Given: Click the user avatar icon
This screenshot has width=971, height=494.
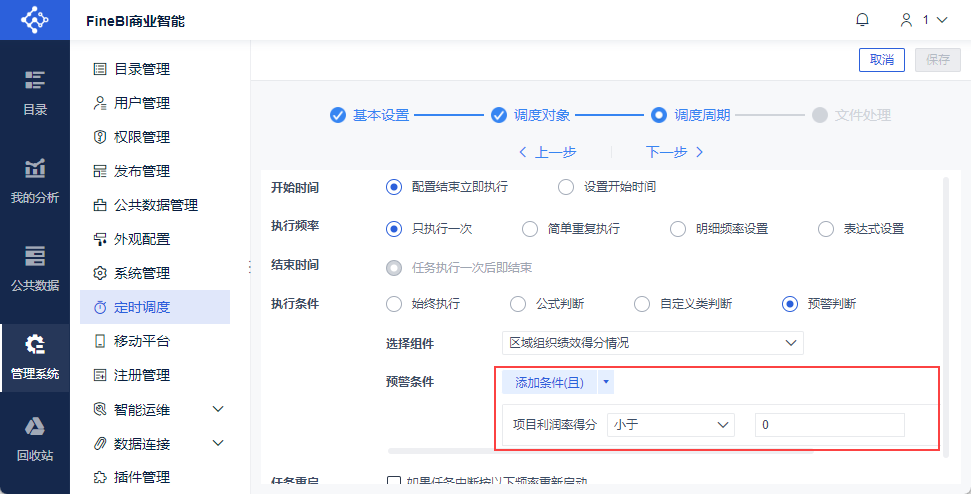Looking at the screenshot, I should (907, 20).
